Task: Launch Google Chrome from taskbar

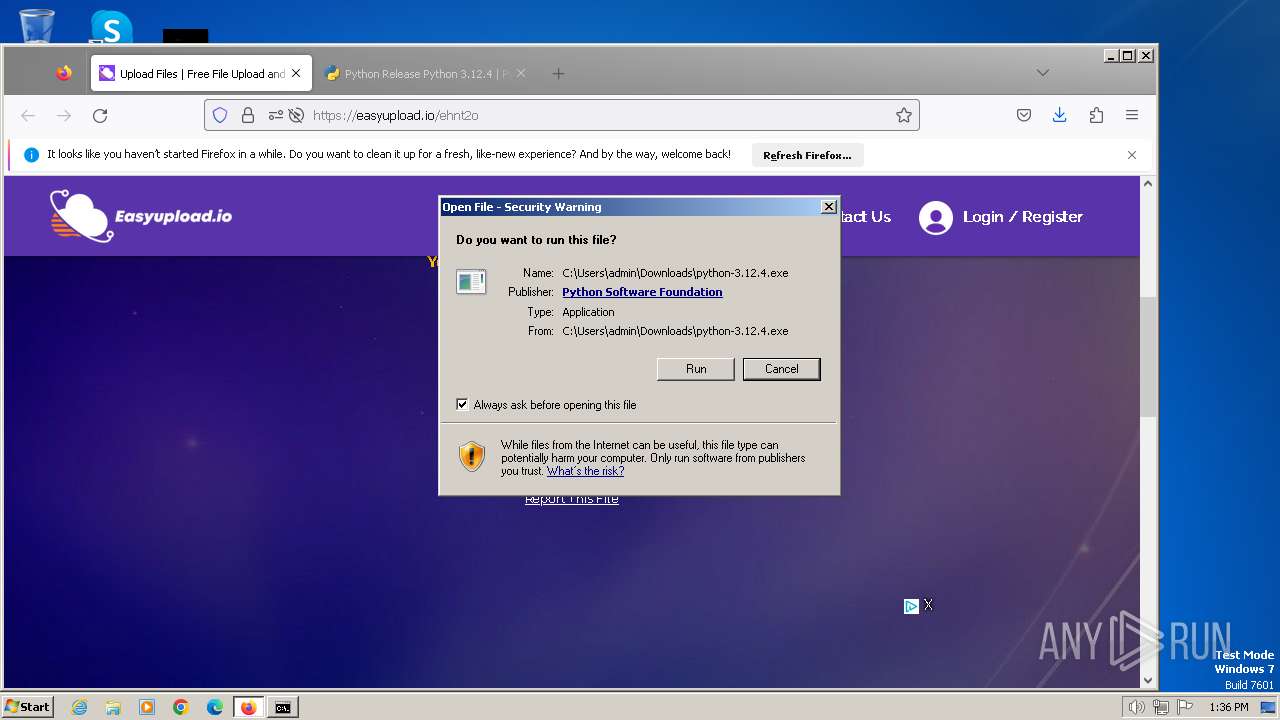Action: (181, 707)
